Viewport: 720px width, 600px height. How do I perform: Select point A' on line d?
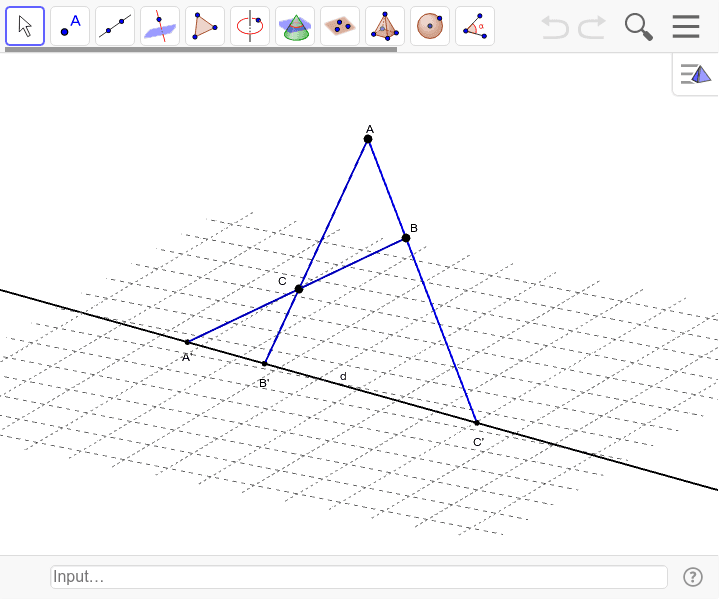(x=187, y=342)
